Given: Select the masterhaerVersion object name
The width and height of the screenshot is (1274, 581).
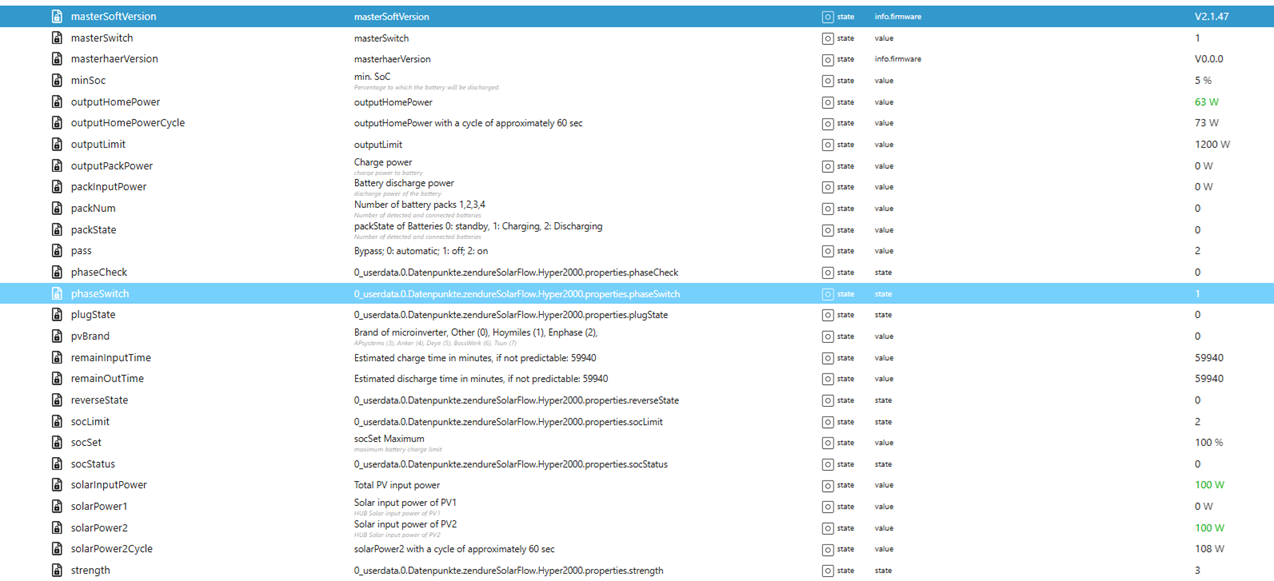Looking at the screenshot, I should 114,59.
